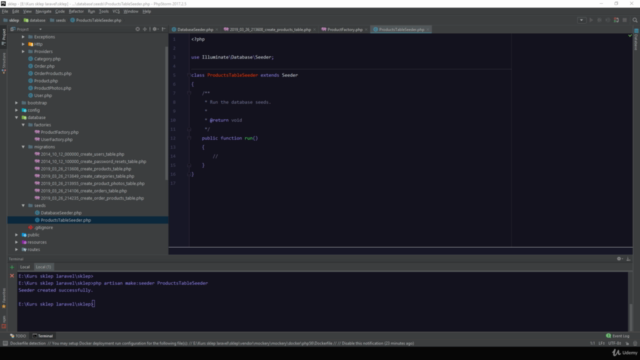
Task: Click the database breadcrumb in navigation bar
Action: [34, 20]
